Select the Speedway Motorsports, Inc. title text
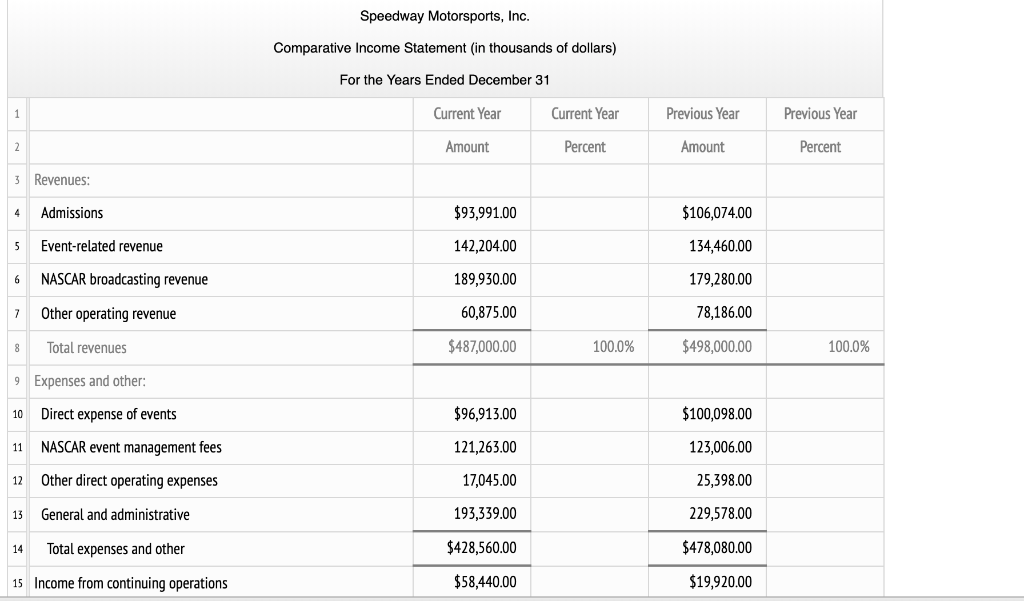 coord(446,16)
